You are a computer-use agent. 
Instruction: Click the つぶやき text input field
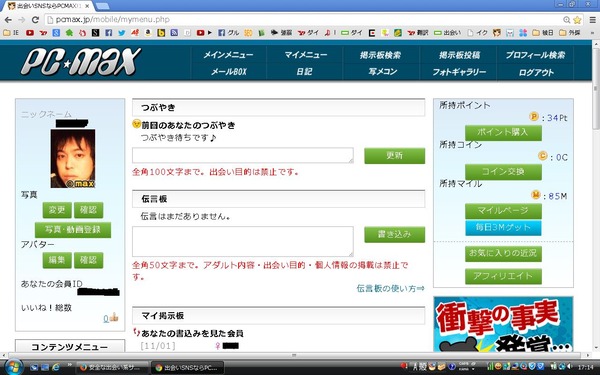pos(243,155)
